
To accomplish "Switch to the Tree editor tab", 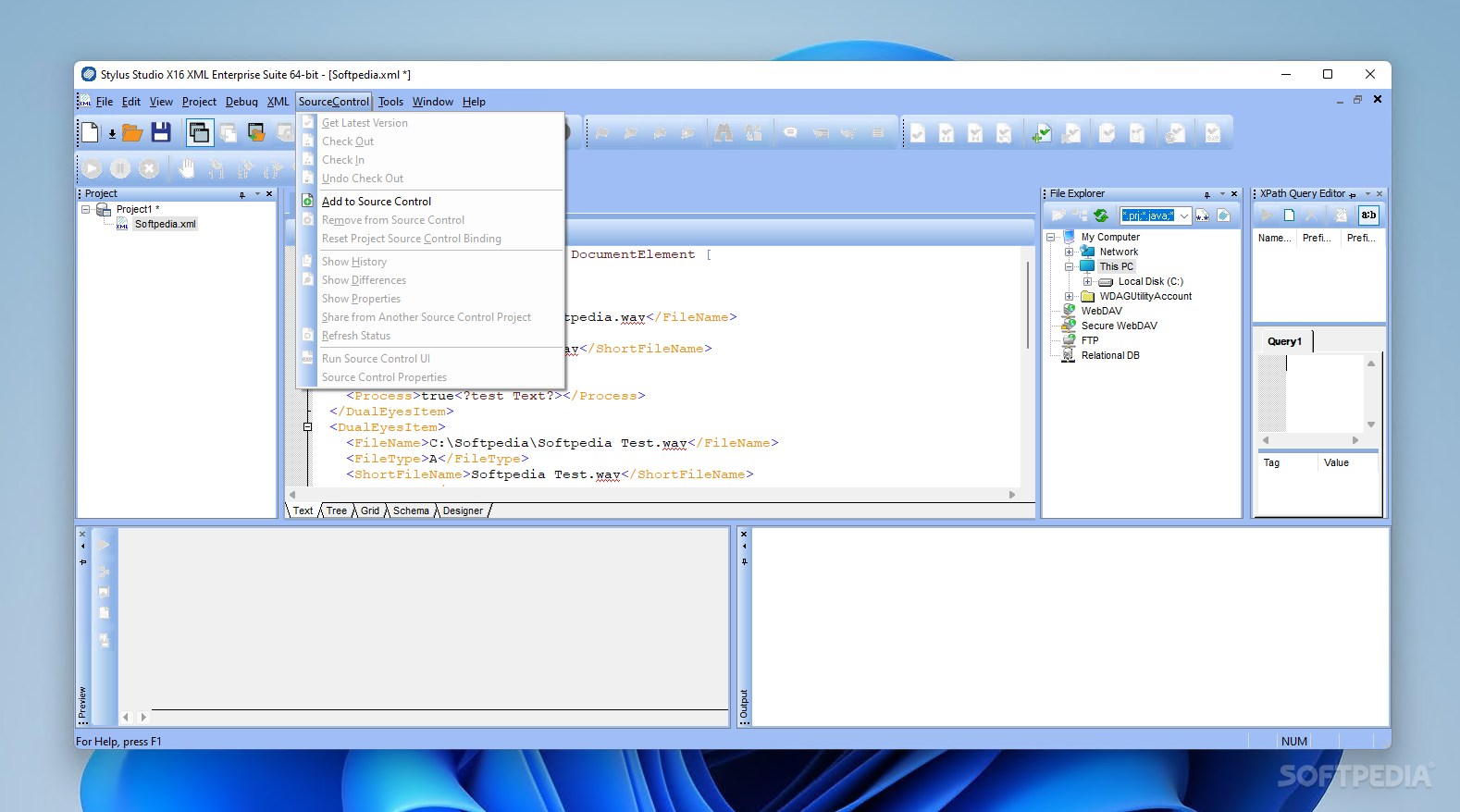I will (x=336, y=511).
